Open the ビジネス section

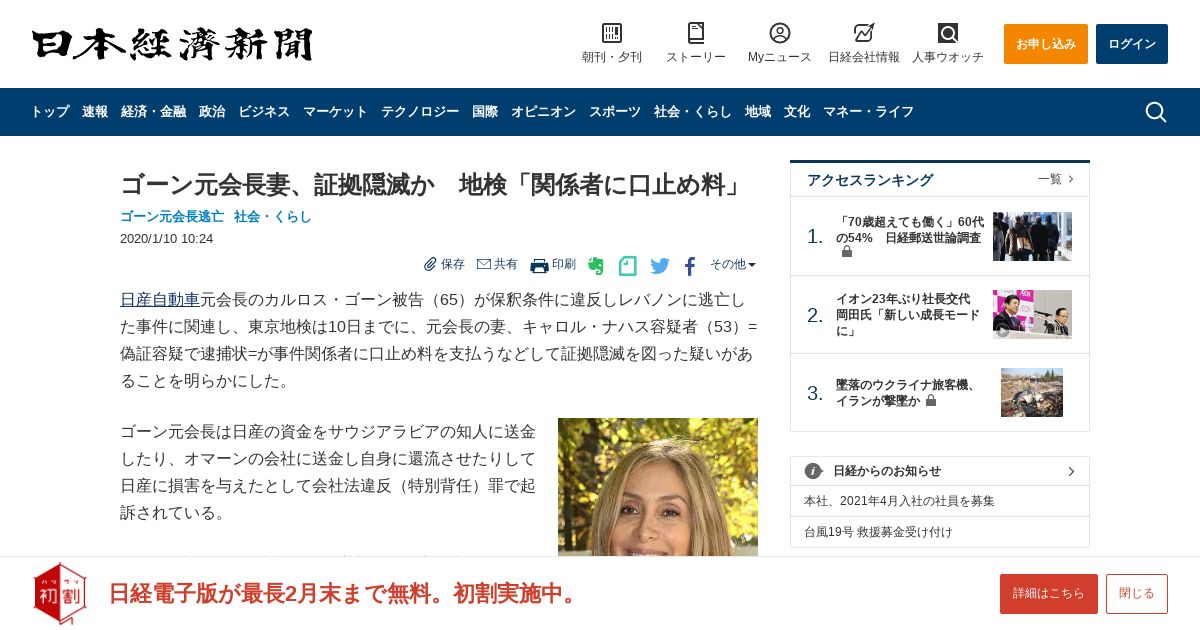click(x=264, y=112)
